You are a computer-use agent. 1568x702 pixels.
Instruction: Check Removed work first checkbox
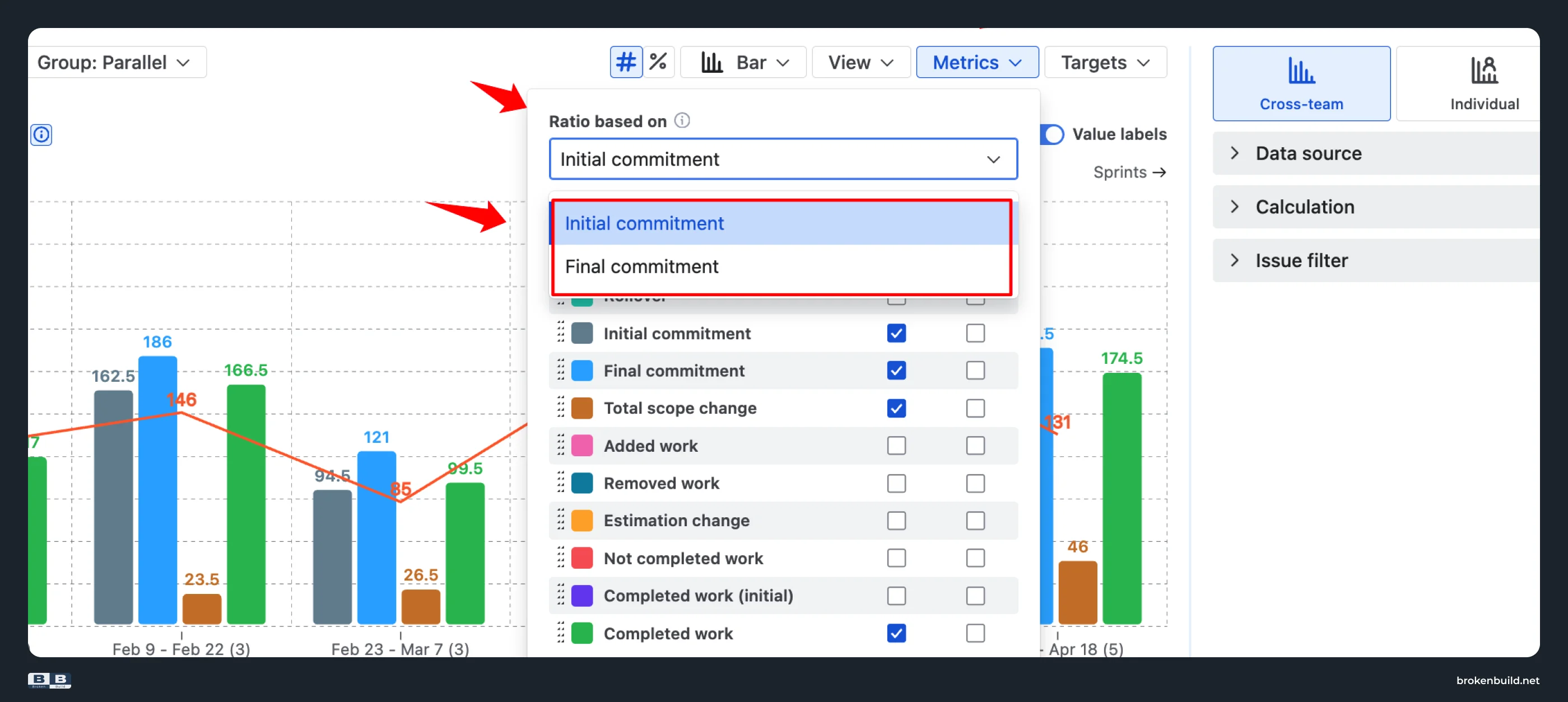[x=896, y=483]
